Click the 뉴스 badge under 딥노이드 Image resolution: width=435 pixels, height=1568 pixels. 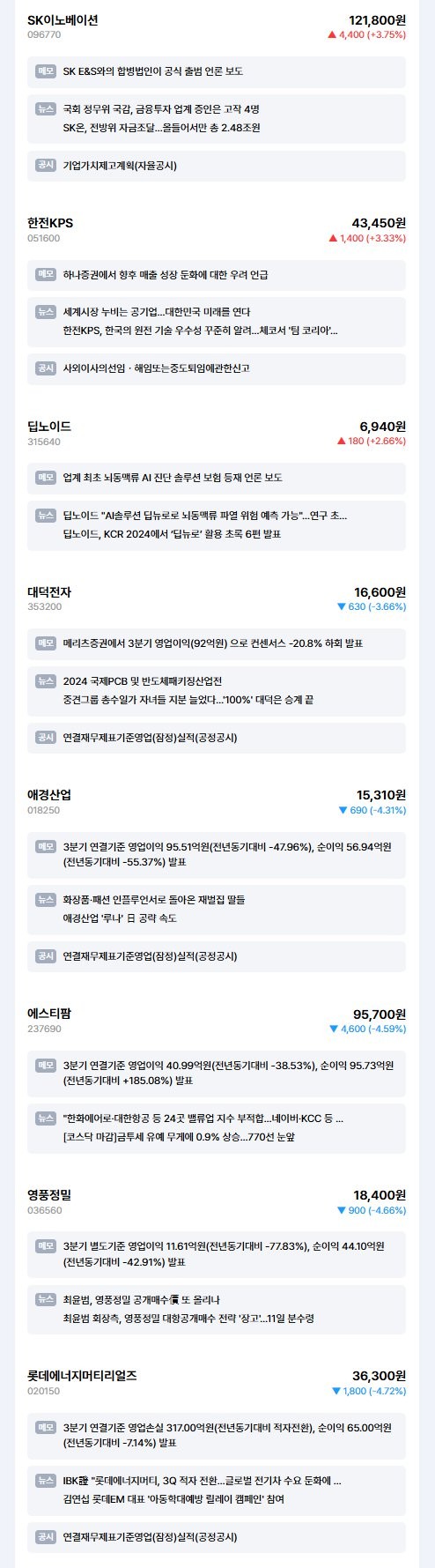coord(46,515)
